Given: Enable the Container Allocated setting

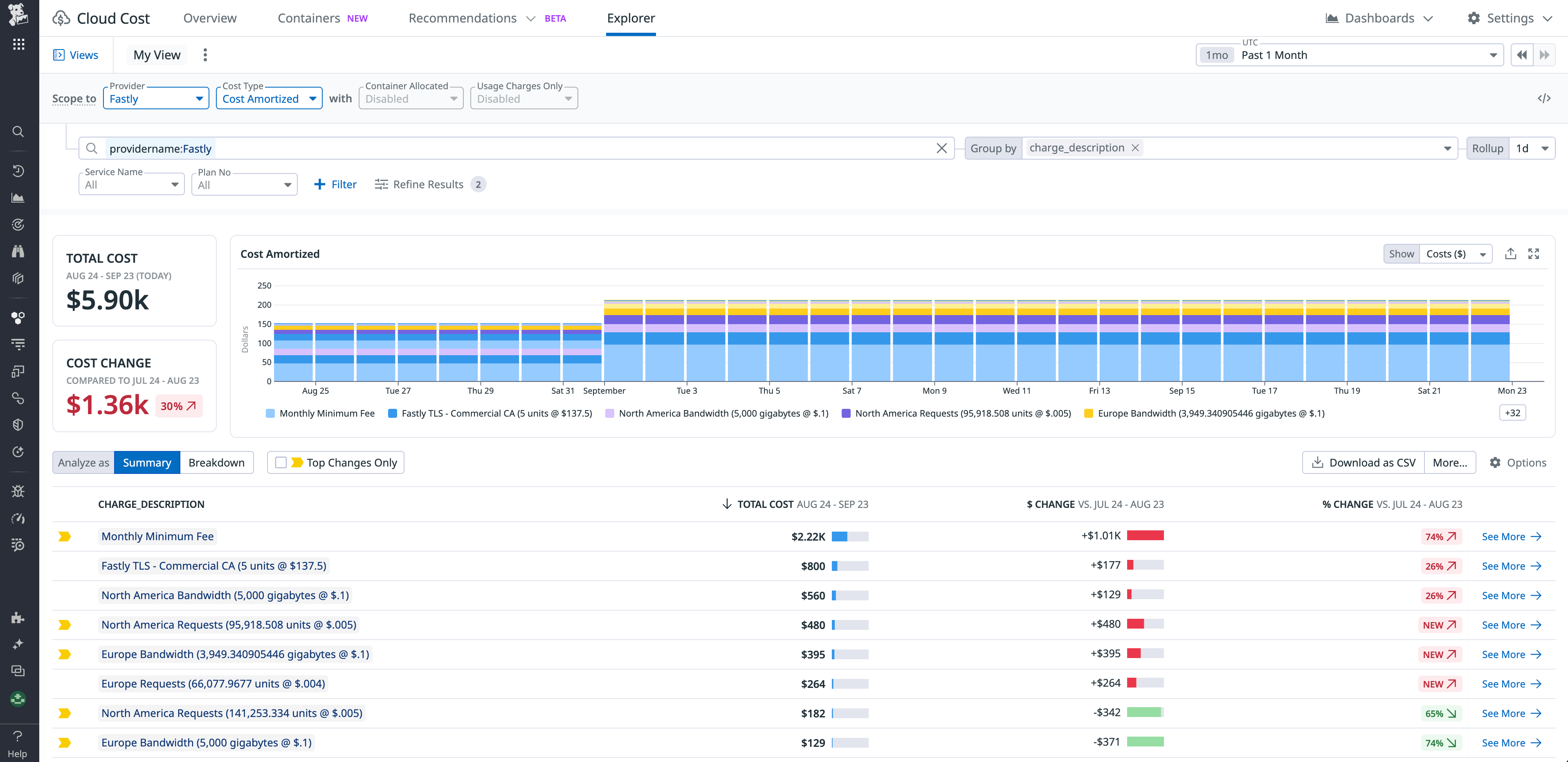Looking at the screenshot, I should [x=411, y=98].
